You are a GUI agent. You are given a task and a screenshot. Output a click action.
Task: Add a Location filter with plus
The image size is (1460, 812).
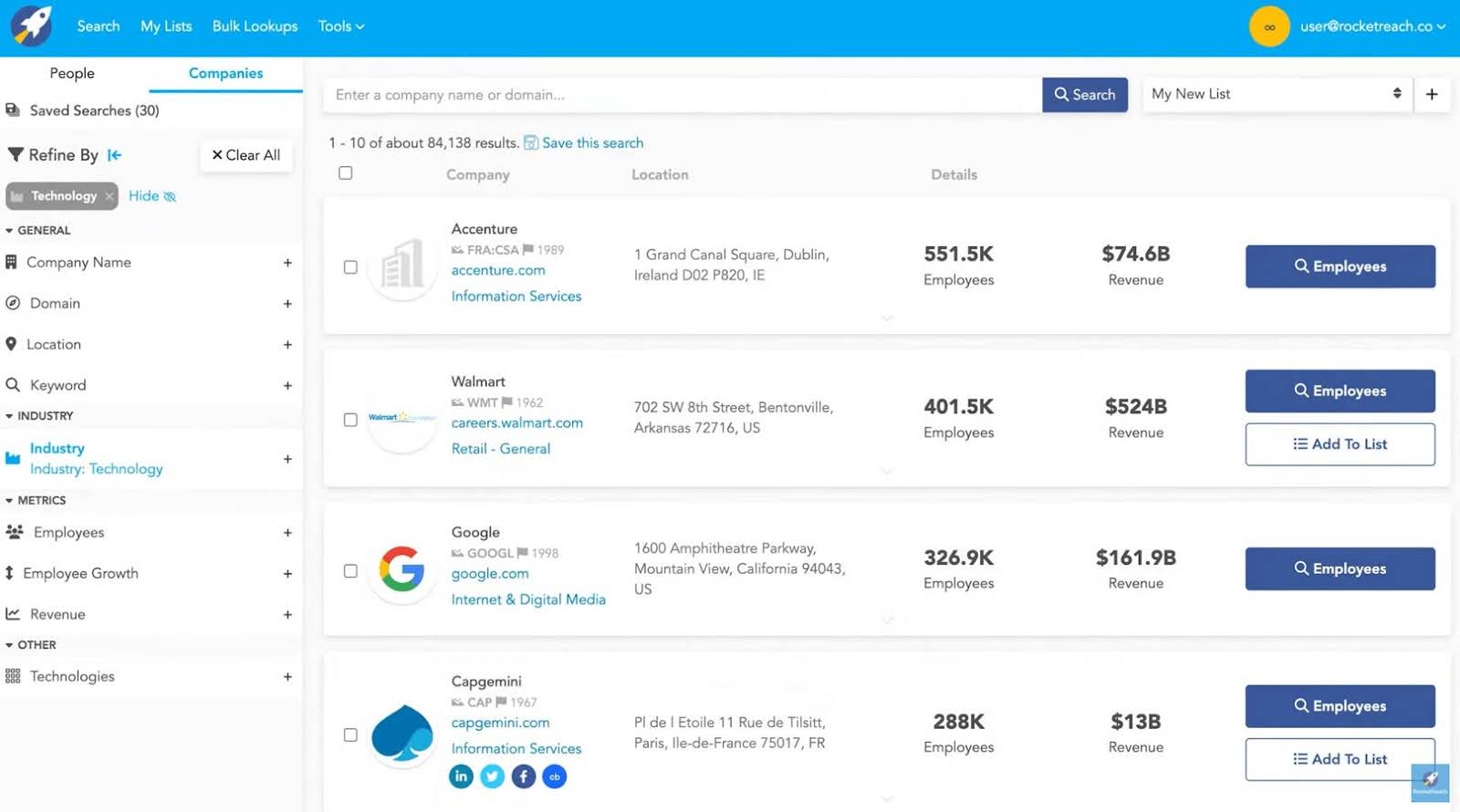pyautogui.click(x=287, y=345)
